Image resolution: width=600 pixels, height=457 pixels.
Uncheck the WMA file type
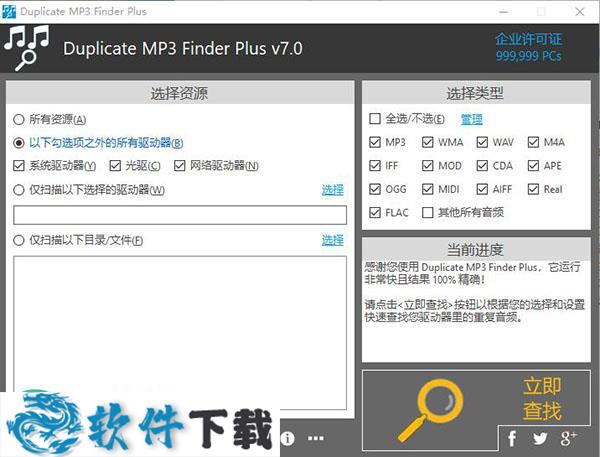427,142
